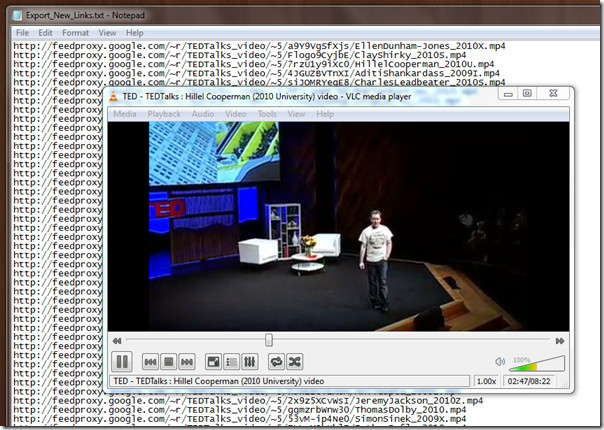This screenshot has height=430, width=604.
Task: Click the AditiShankardass_2009I.mp4 line in Notepad
Action: (256, 73)
